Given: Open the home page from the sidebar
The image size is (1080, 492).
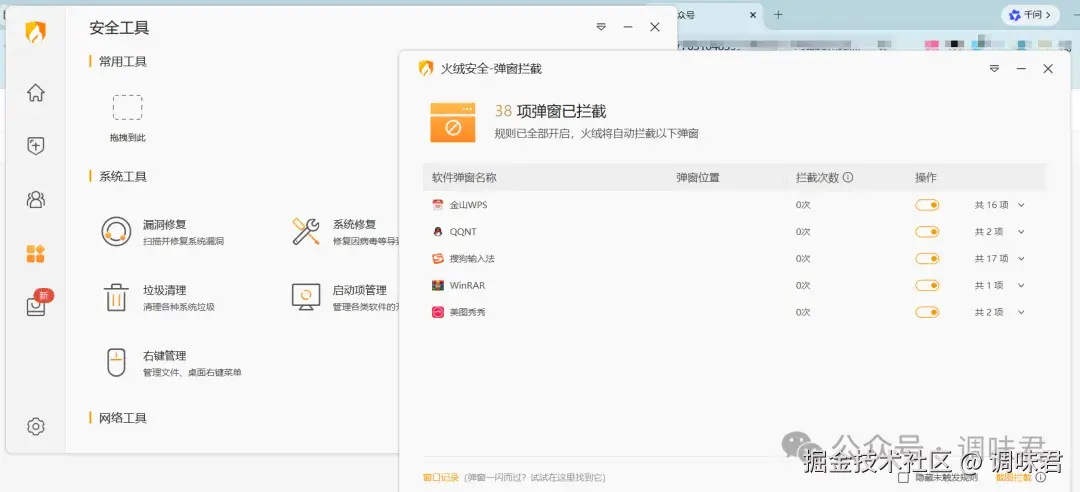Looking at the screenshot, I should (36, 92).
